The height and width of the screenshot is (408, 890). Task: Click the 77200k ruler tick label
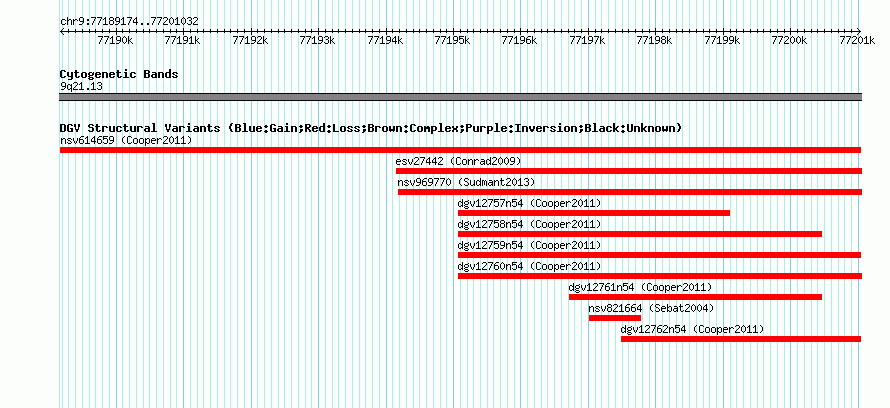coord(790,40)
